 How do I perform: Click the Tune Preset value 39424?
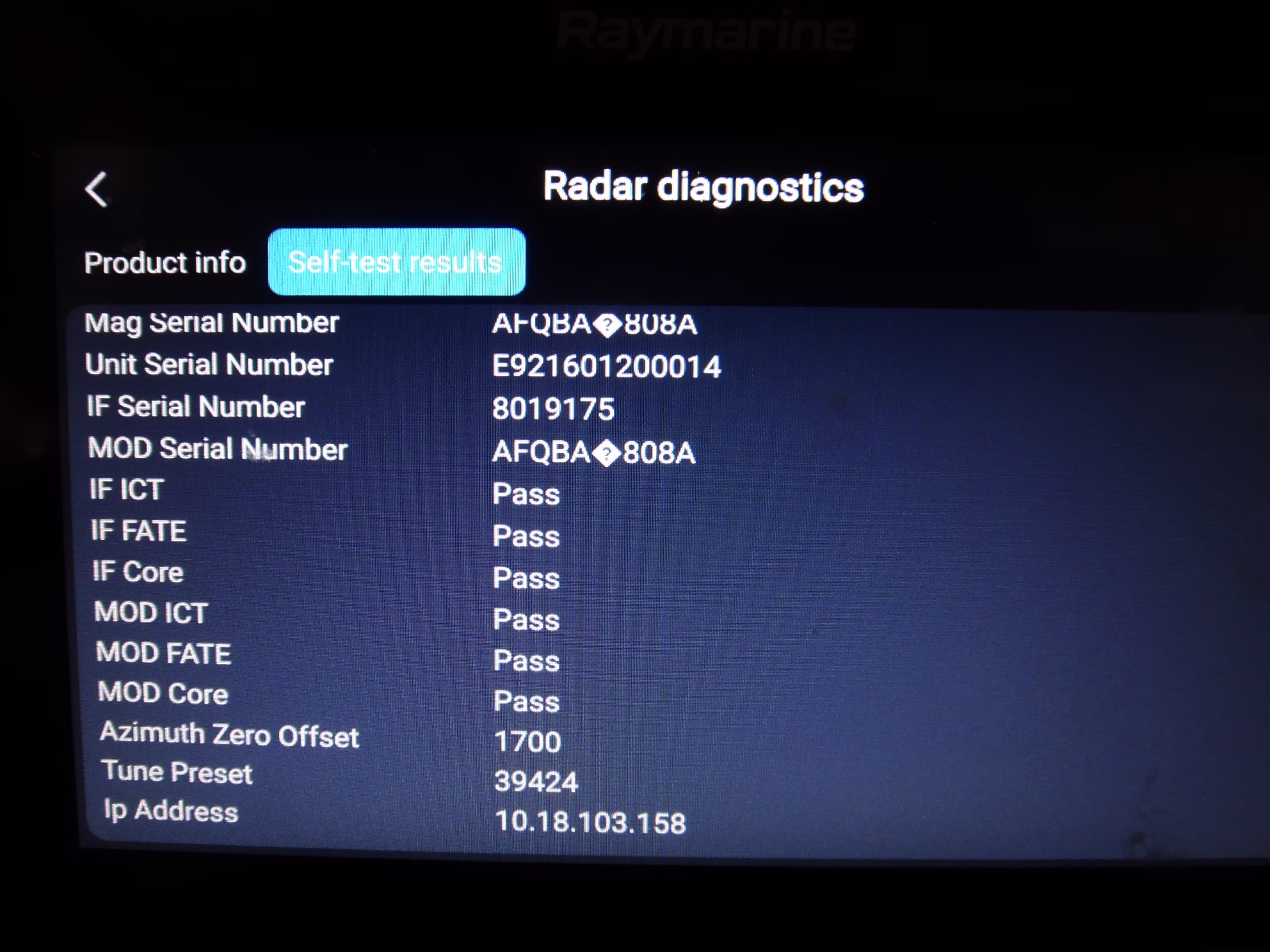click(x=536, y=782)
